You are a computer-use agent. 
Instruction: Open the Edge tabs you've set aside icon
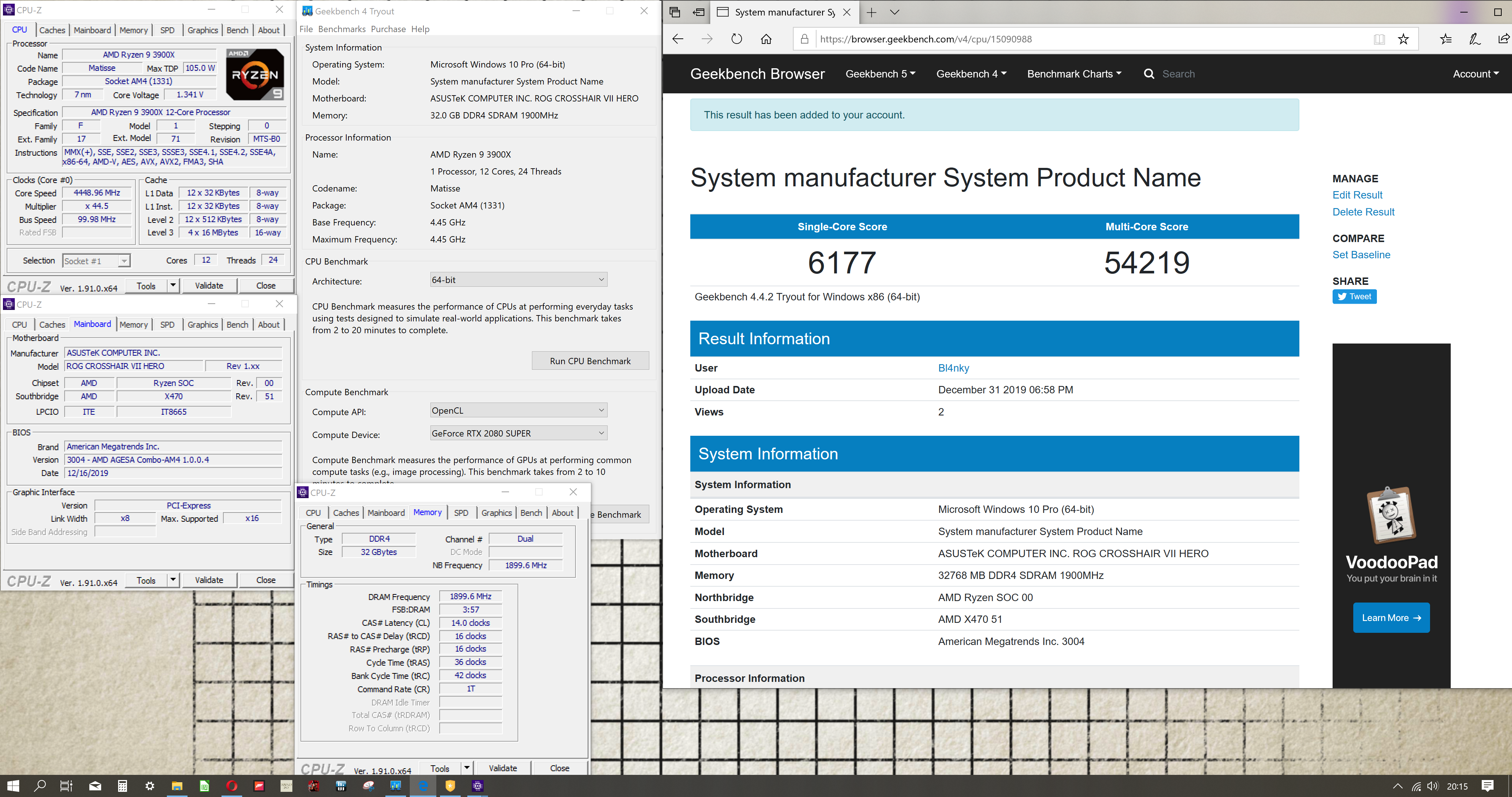[x=674, y=12]
